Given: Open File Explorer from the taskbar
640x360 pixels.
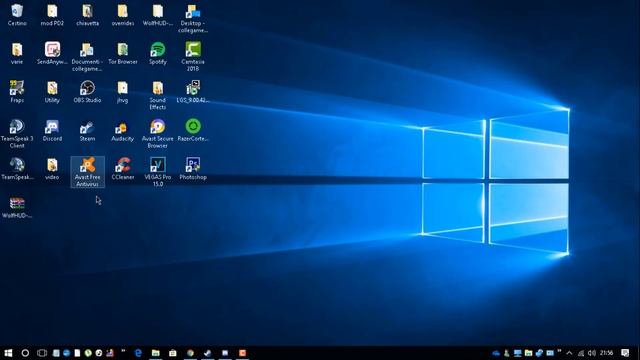Looking at the screenshot, I should pos(156,353).
